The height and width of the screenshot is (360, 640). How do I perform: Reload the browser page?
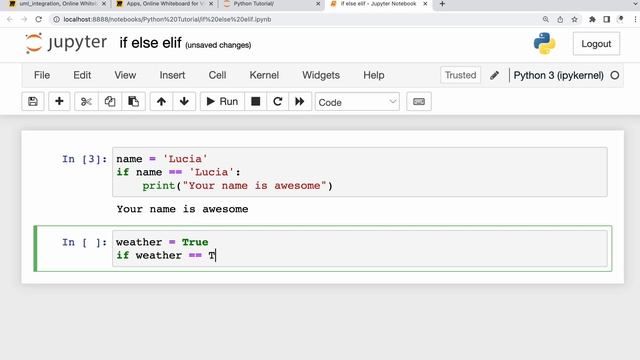point(38,19)
